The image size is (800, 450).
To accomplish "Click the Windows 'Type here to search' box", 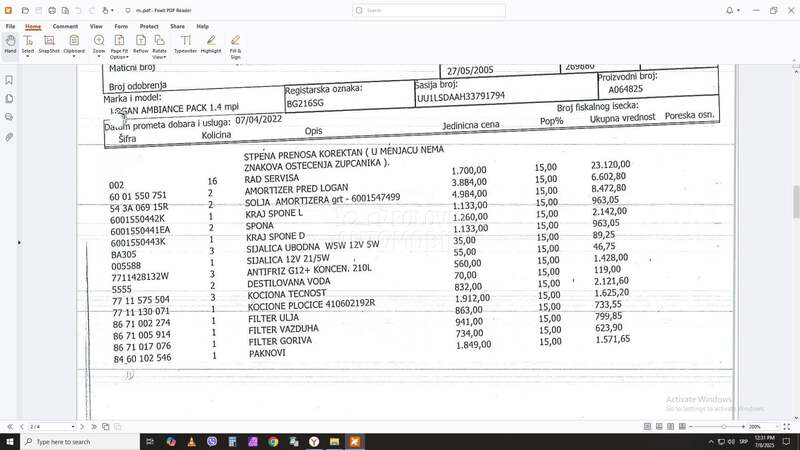I will click(x=80, y=442).
